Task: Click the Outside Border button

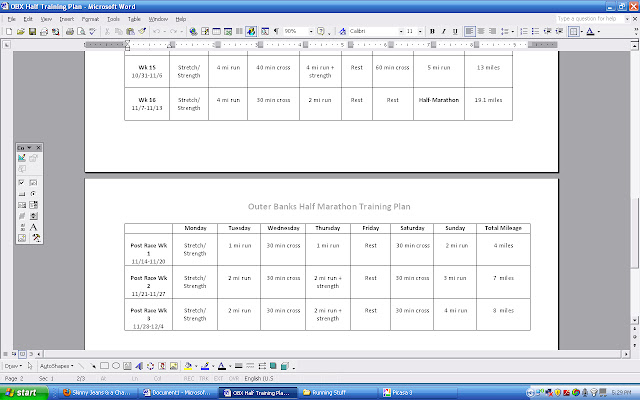Action: coord(573,31)
